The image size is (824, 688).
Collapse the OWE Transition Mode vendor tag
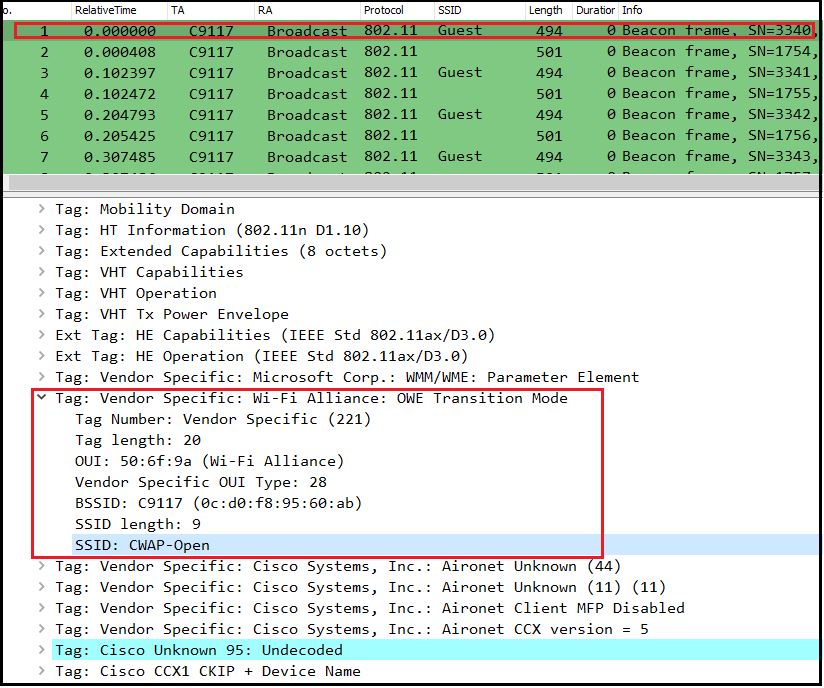(40, 398)
